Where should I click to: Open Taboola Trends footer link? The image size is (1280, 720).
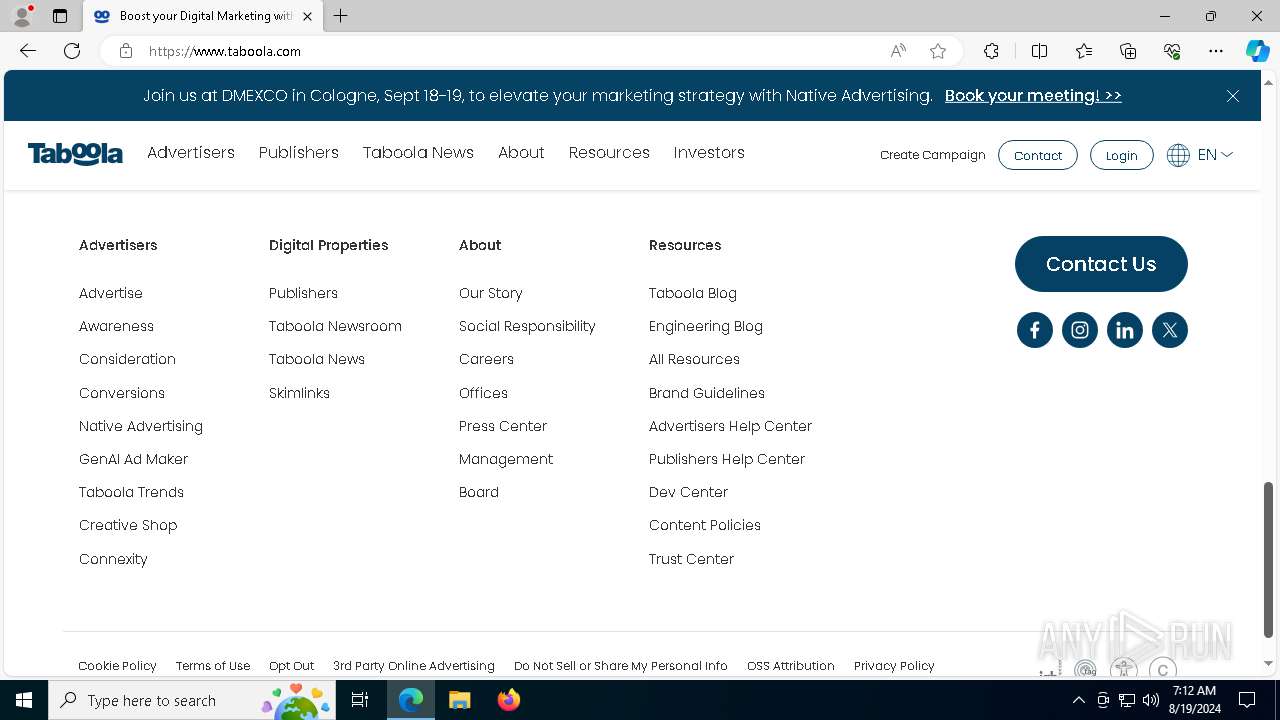click(x=131, y=492)
